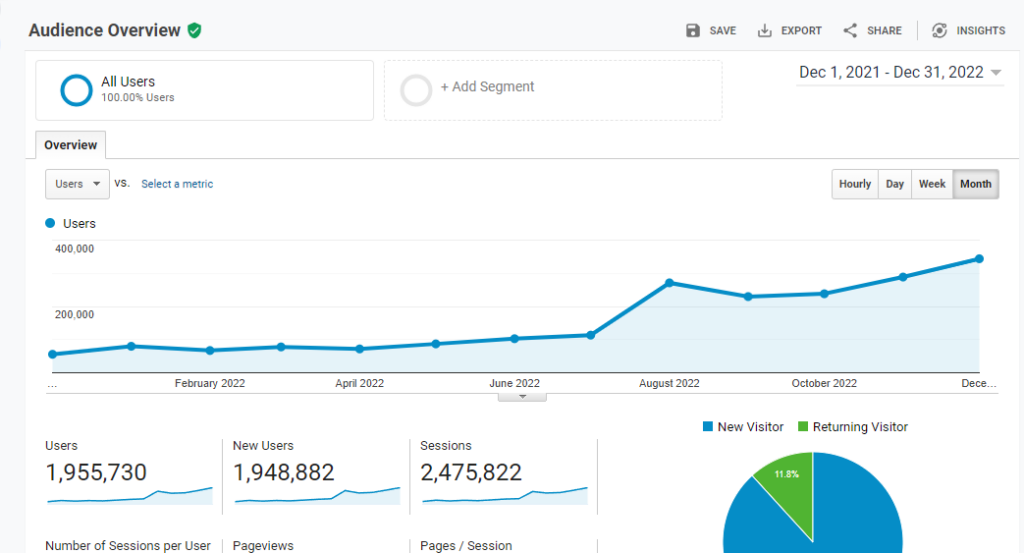Click the green verified shield icon
The width and height of the screenshot is (1024, 553).
(195, 31)
